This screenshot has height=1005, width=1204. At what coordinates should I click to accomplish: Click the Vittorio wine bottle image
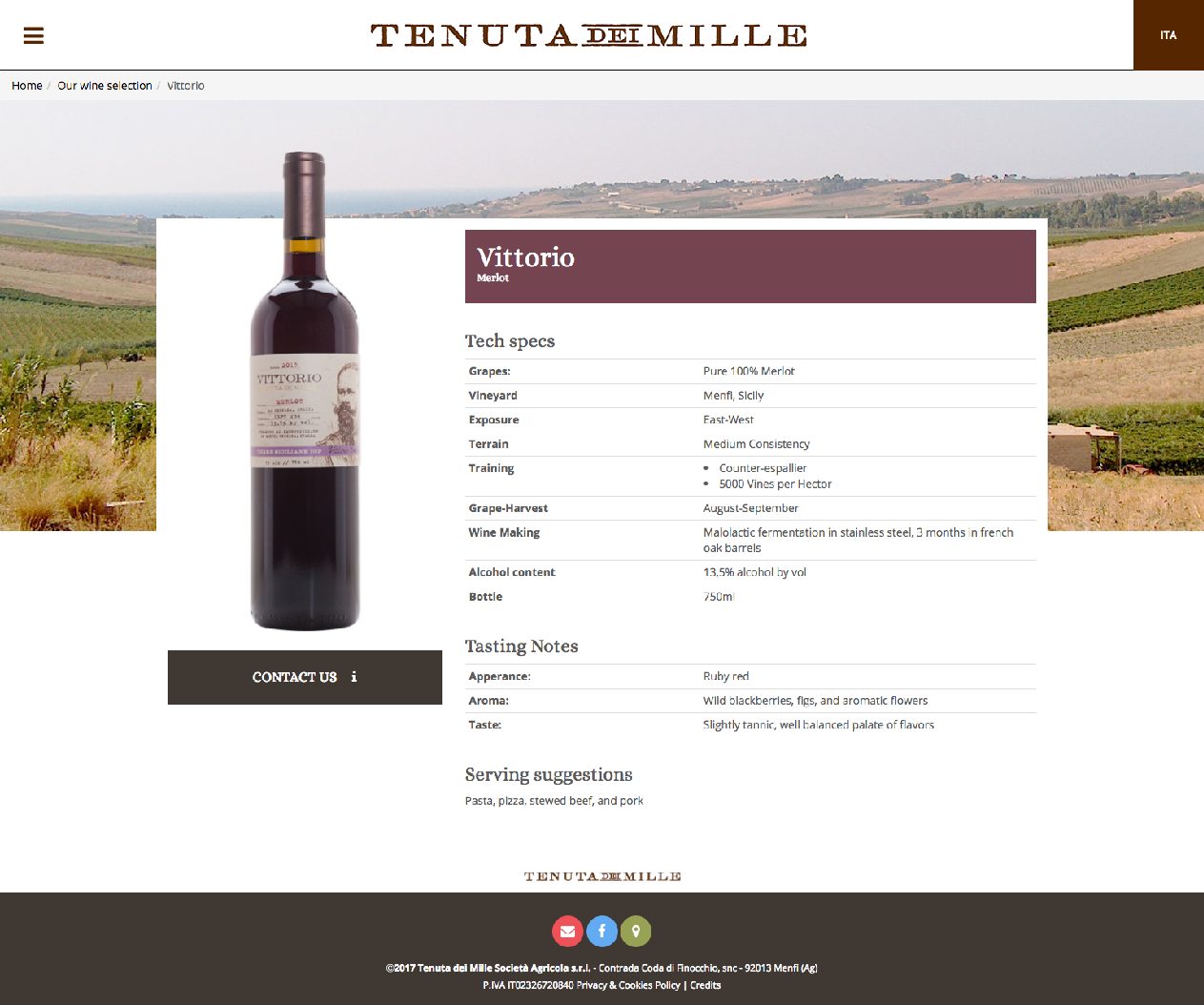point(305,391)
